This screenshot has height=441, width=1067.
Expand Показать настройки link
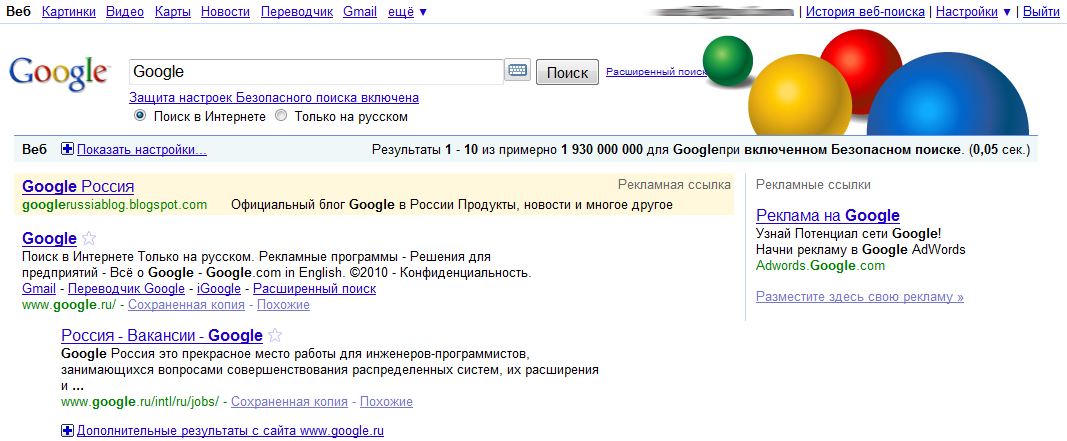[142, 149]
